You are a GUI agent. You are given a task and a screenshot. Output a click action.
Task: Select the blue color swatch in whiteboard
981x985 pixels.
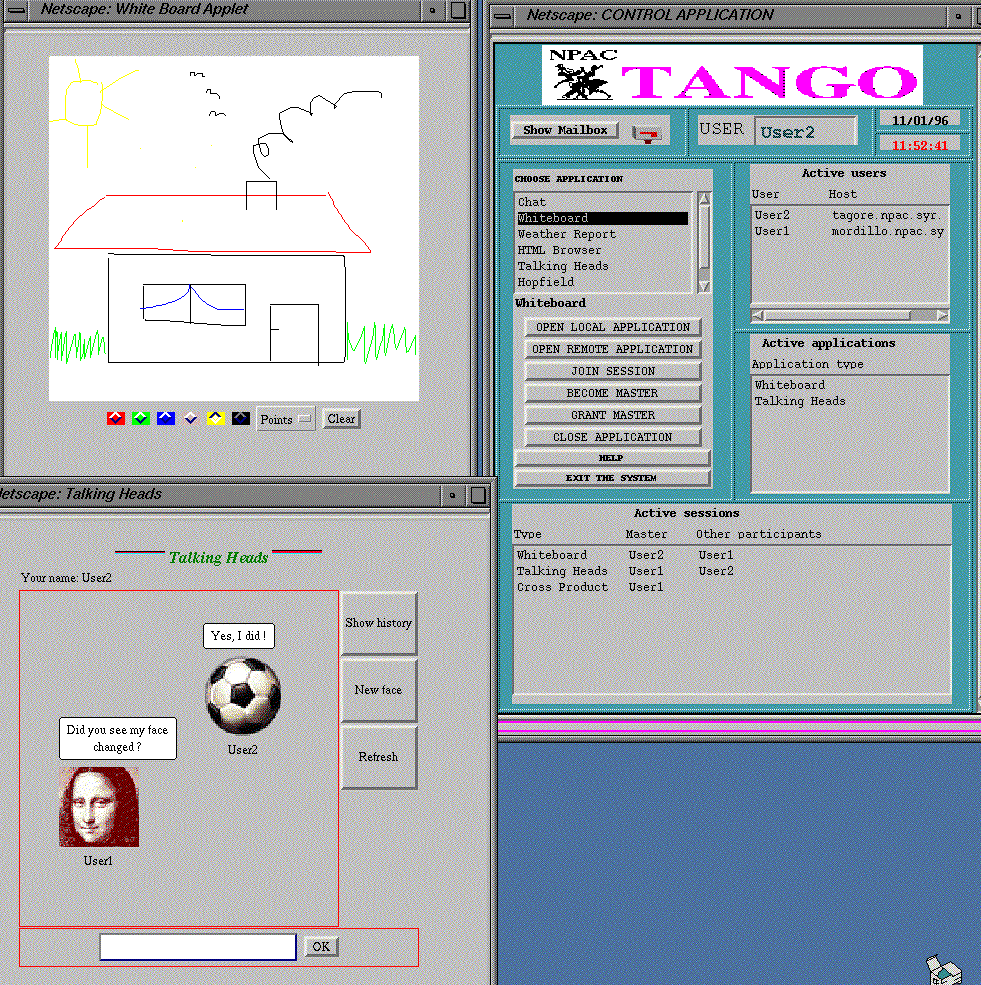pos(166,418)
